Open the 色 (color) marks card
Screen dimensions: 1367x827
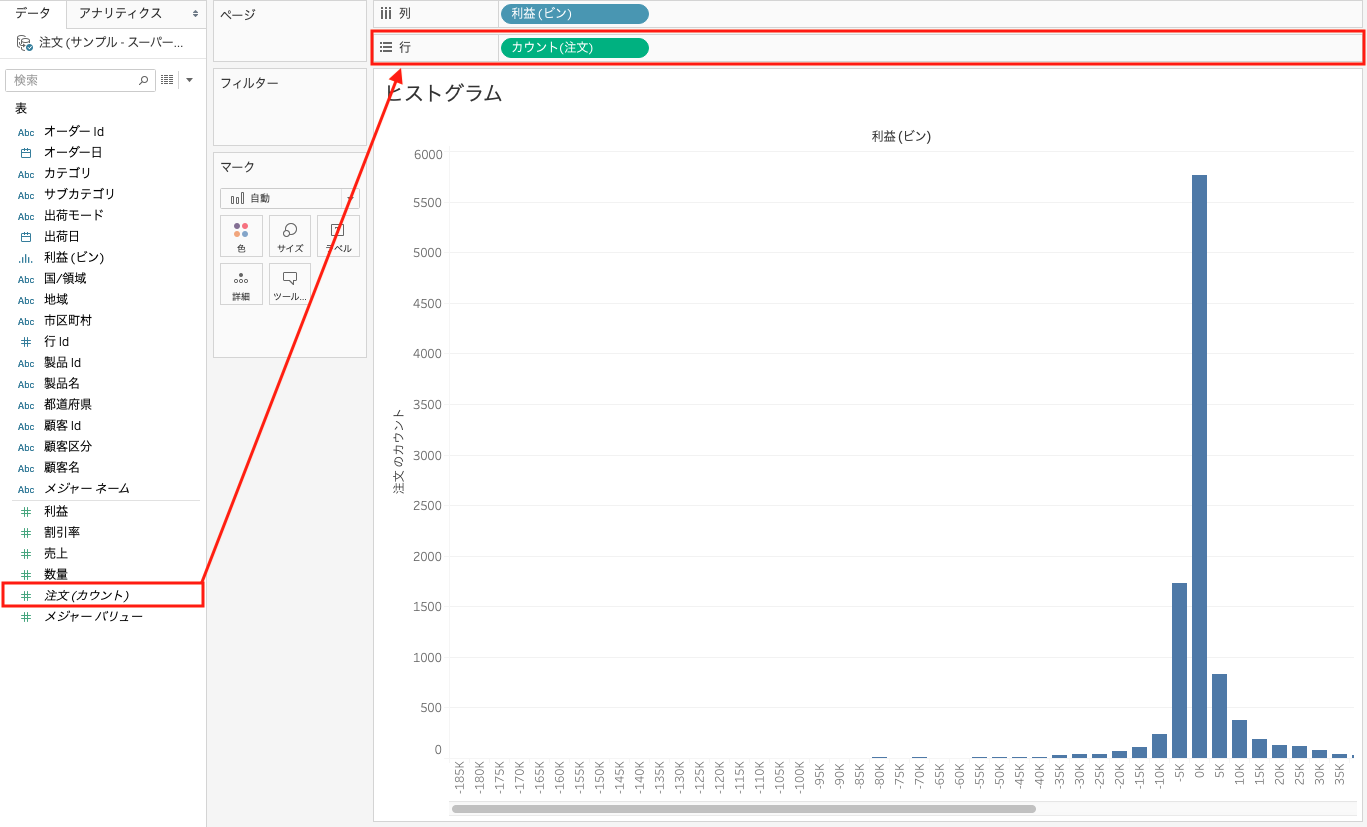click(x=241, y=236)
